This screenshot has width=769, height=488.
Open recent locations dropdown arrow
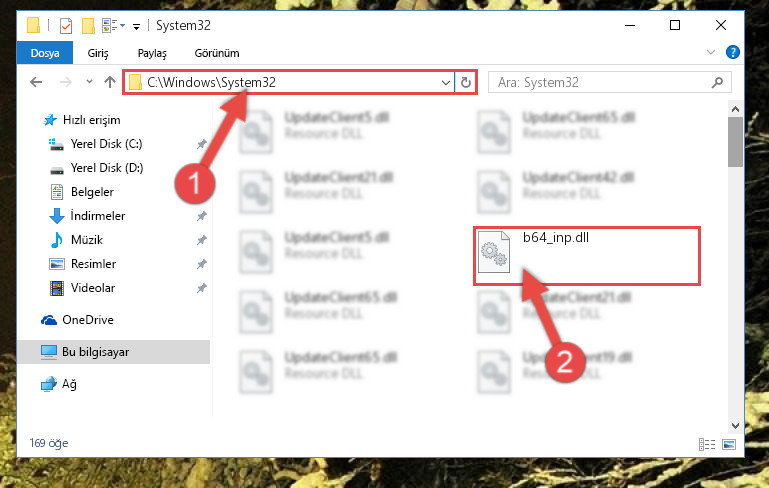click(89, 81)
